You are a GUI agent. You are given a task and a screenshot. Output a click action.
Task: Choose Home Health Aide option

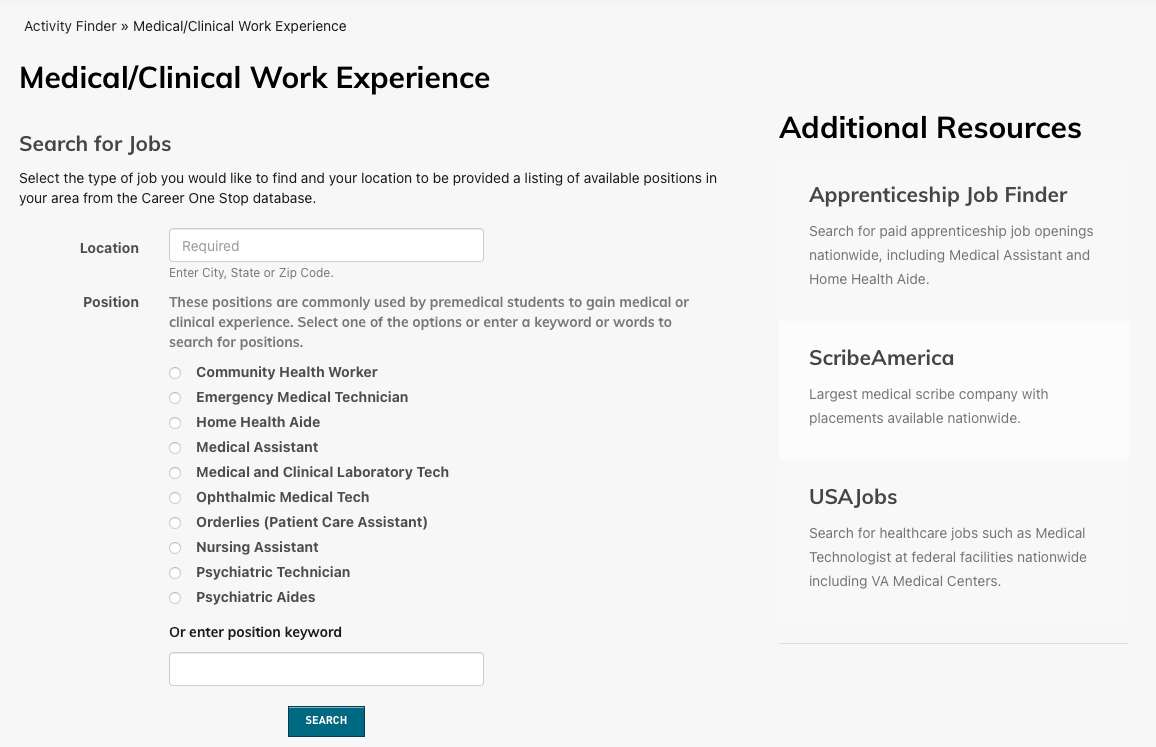tap(175, 422)
